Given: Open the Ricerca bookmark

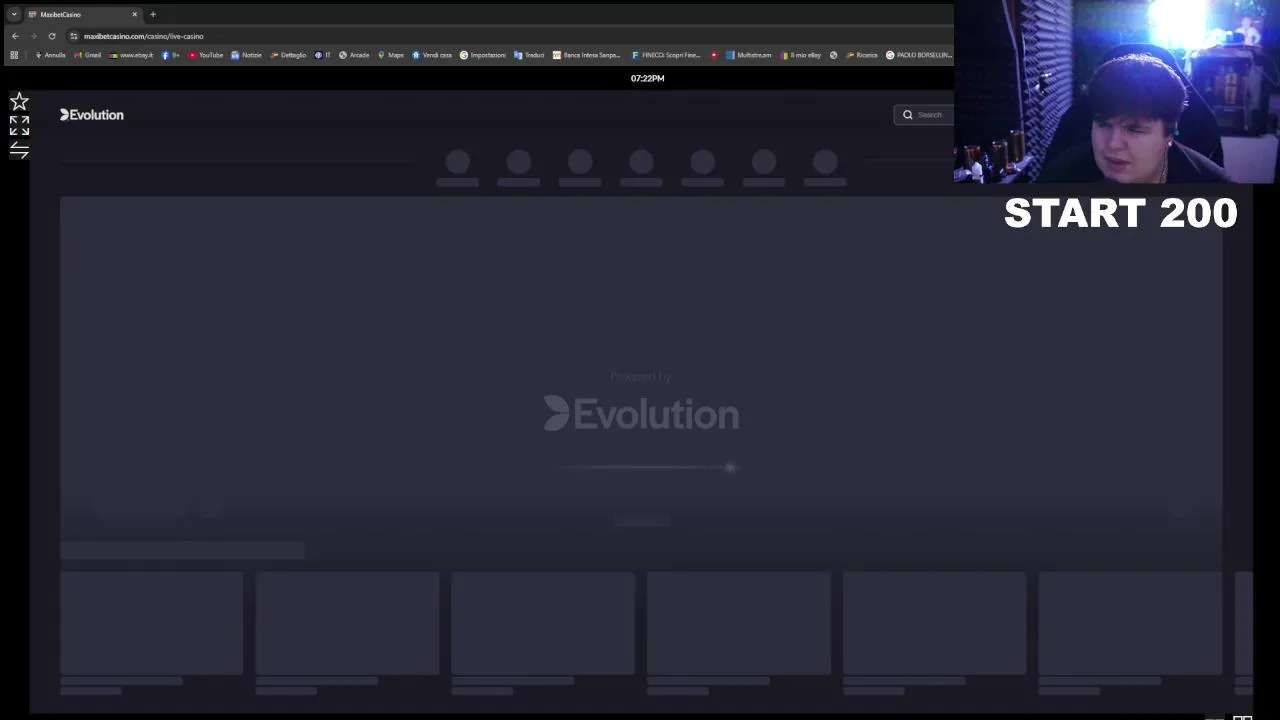Looking at the screenshot, I should pyautogui.click(x=861, y=55).
